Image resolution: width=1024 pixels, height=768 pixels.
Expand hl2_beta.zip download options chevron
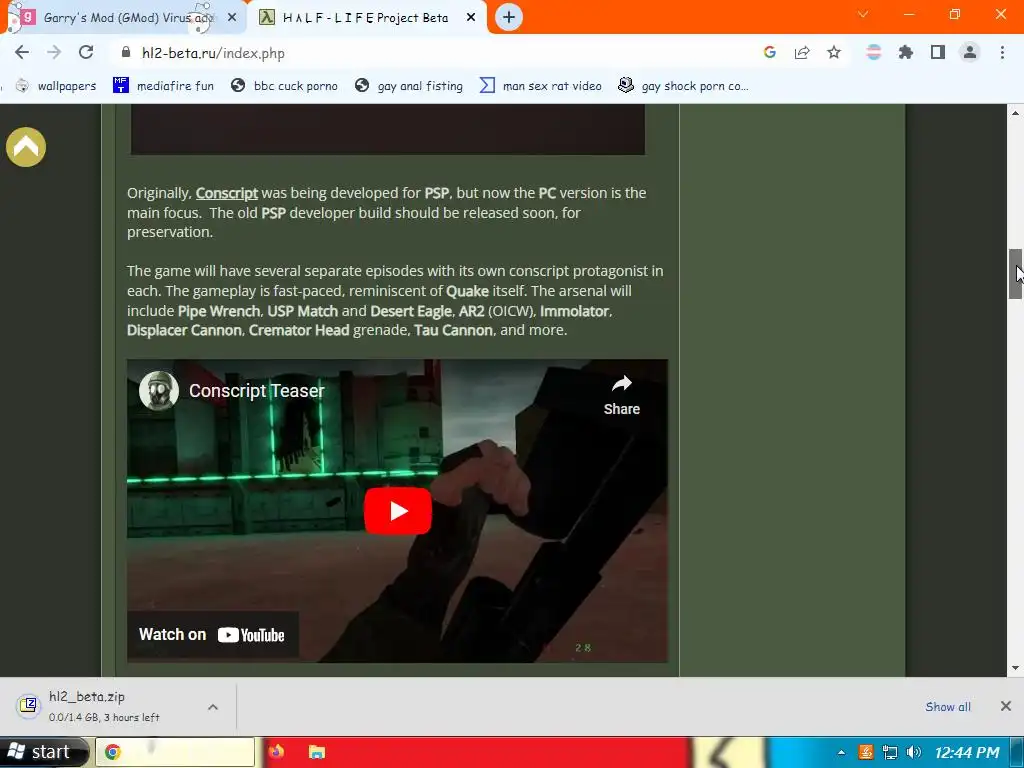tap(213, 707)
